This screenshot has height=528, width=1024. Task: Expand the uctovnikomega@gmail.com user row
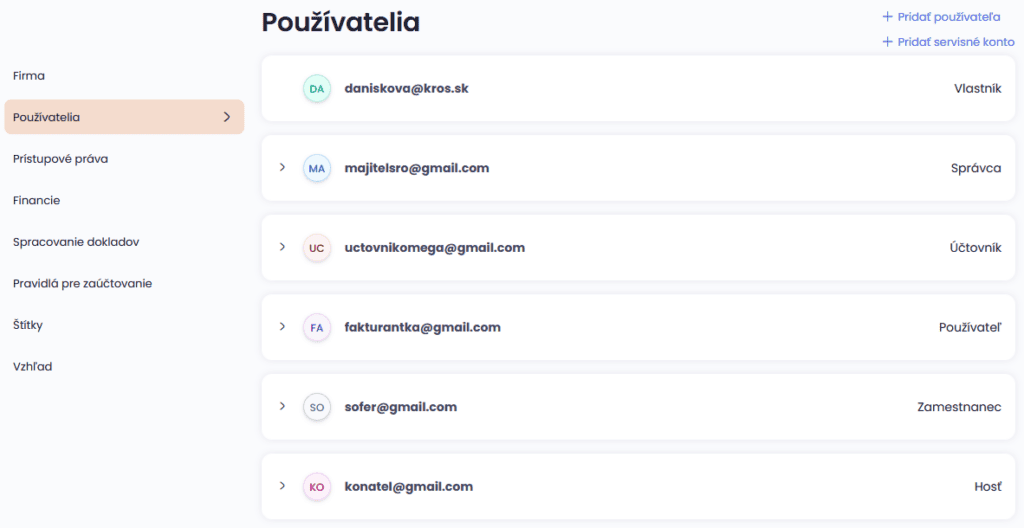coord(283,247)
